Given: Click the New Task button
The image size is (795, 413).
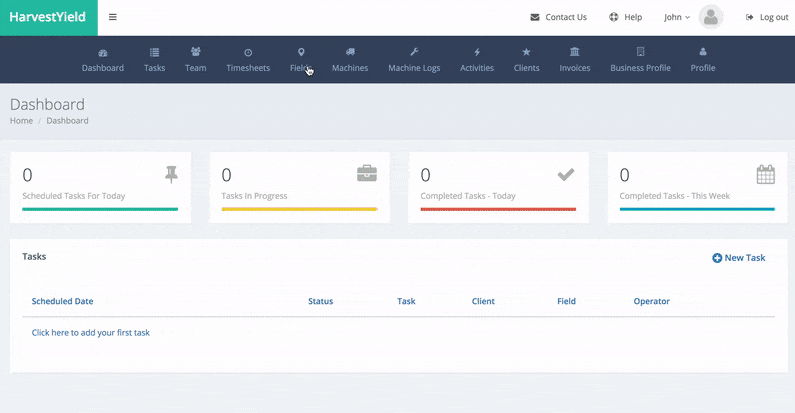Looking at the screenshot, I should point(738,258).
